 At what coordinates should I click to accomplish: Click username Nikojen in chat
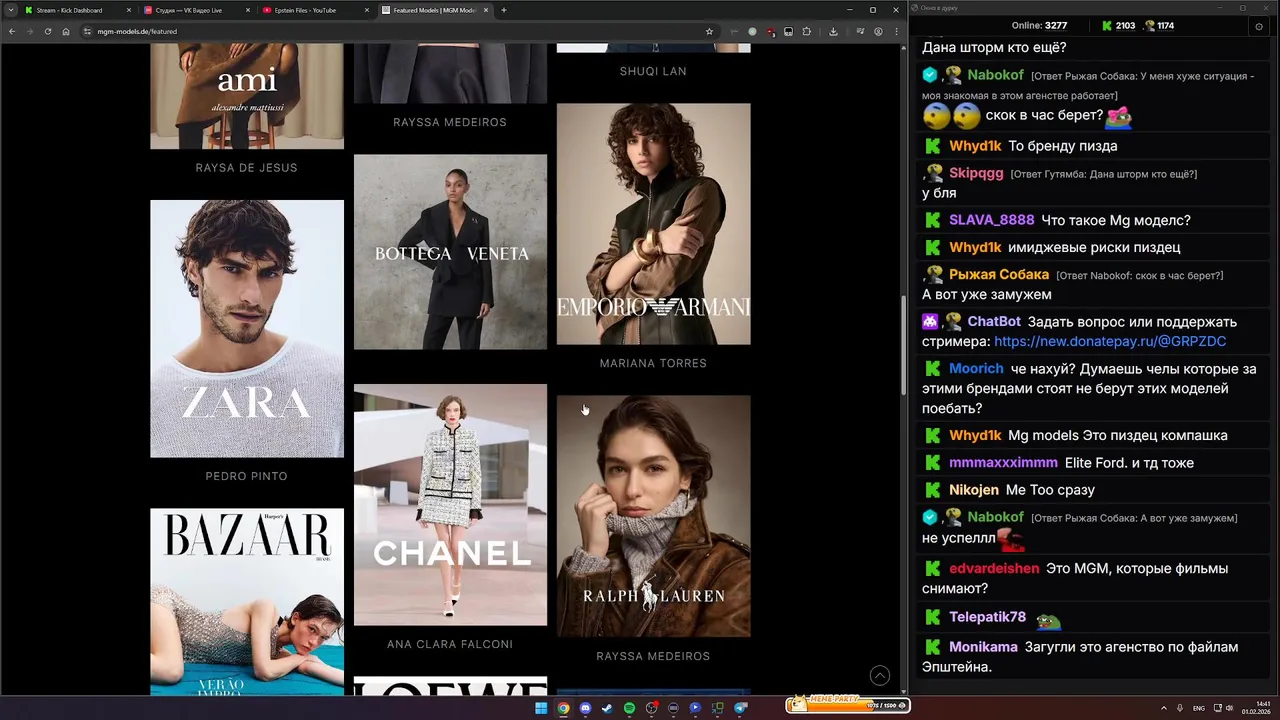[x=974, y=490]
